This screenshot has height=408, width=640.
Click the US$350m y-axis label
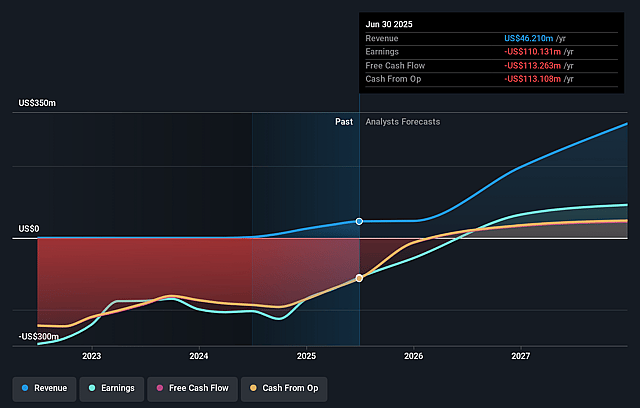(x=37, y=103)
